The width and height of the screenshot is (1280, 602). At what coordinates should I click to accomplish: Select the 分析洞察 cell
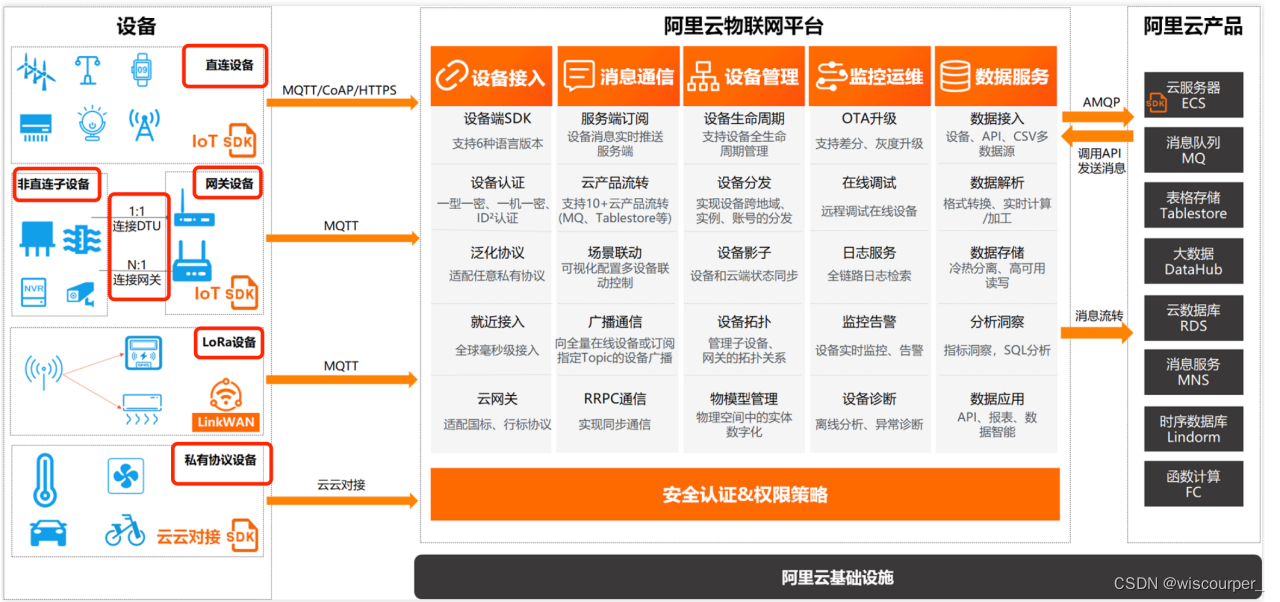(997, 338)
